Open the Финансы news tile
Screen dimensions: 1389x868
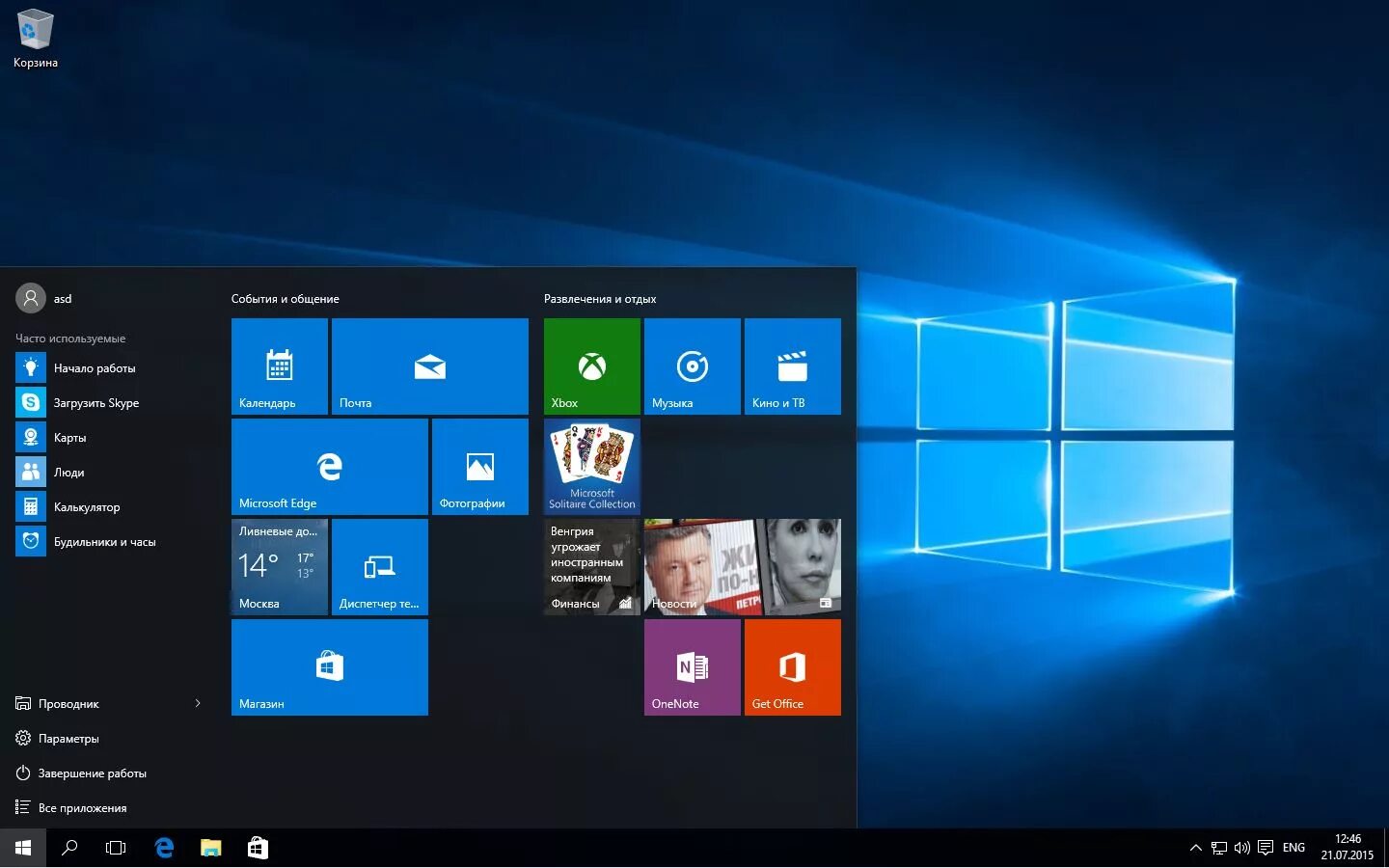pyautogui.click(x=592, y=567)
